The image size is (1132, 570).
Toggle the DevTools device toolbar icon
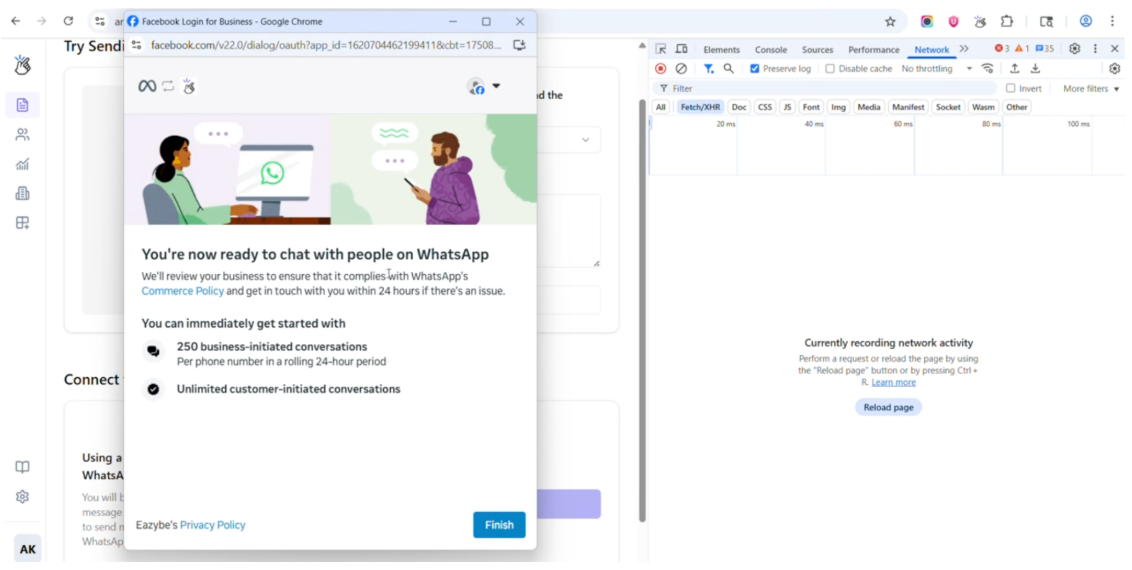pos(681,49)
